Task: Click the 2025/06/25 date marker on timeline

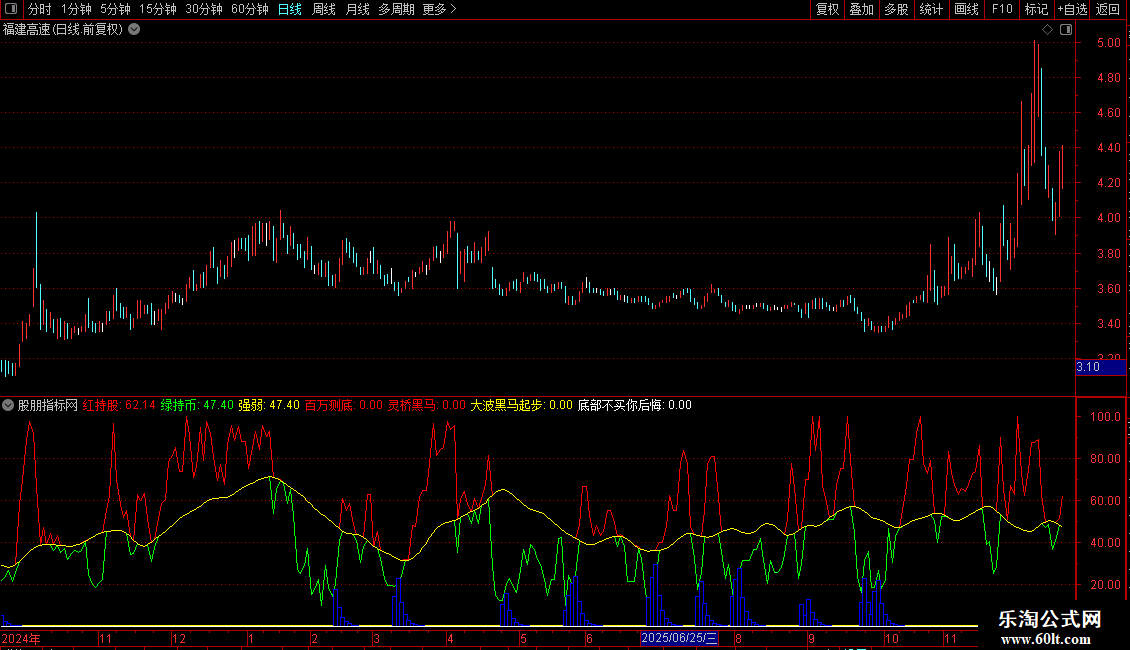Action: [679, 638]
